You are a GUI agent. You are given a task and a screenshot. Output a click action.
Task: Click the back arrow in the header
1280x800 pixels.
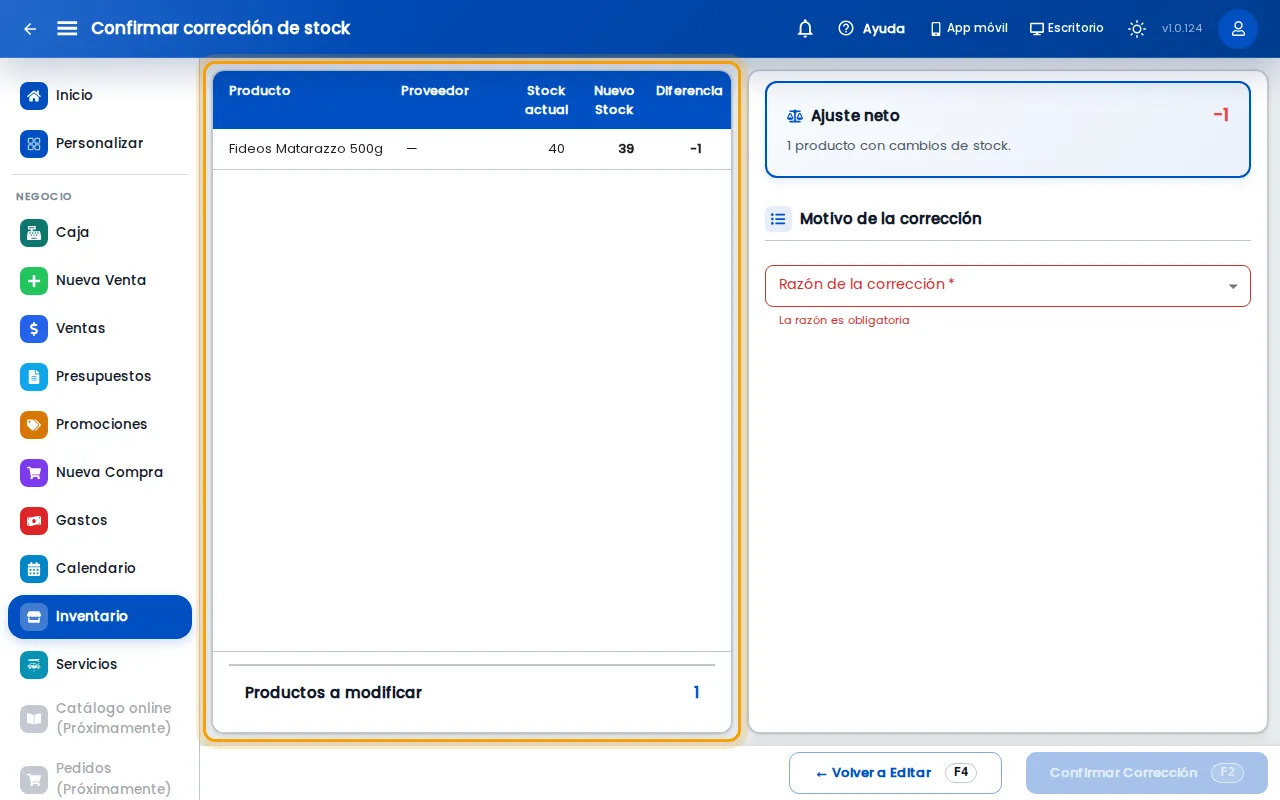pyautogui.click(x=30, y=29)
